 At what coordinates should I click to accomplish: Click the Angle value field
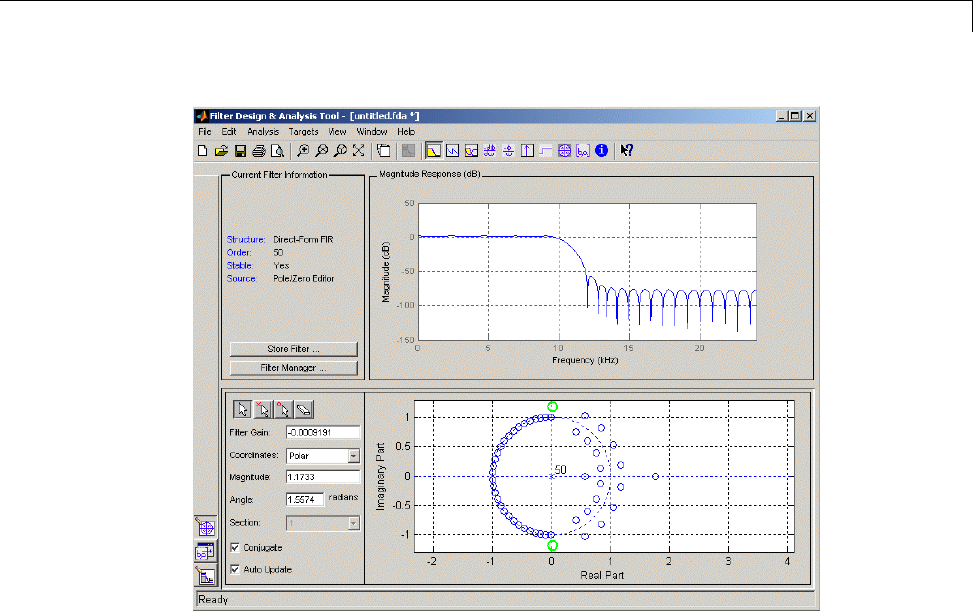[304, 498]
